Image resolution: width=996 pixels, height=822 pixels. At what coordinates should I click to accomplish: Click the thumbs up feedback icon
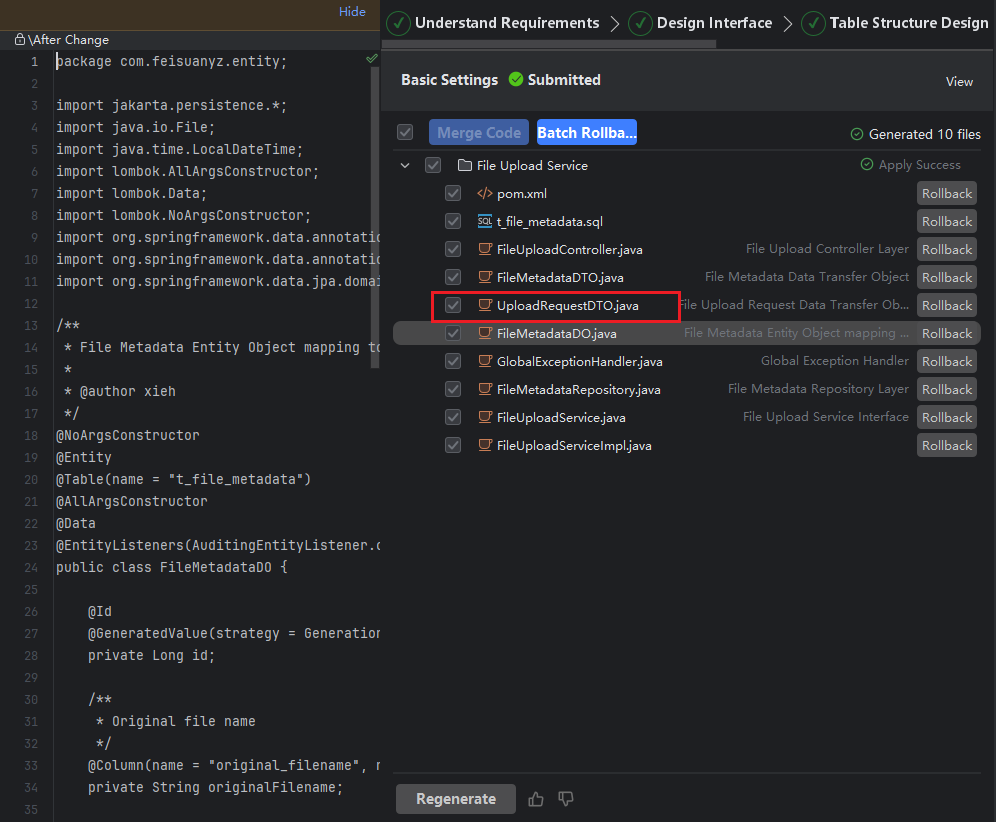(x=536, y=799)
